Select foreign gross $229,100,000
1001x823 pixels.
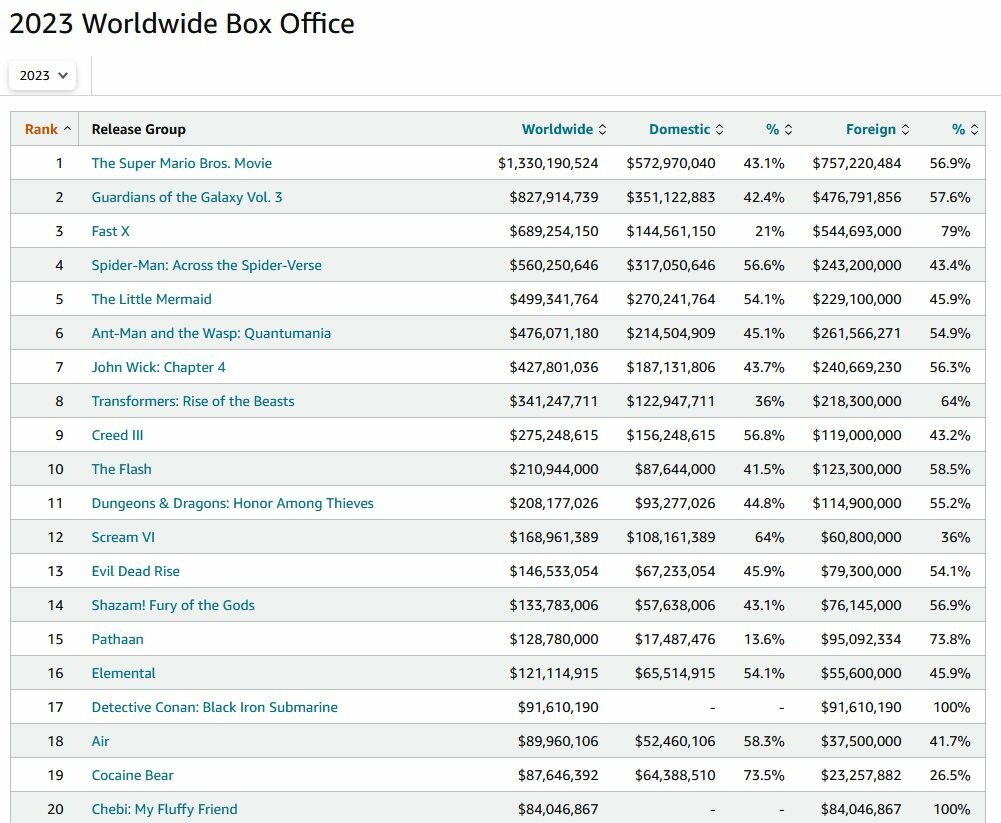pos(857,299)
